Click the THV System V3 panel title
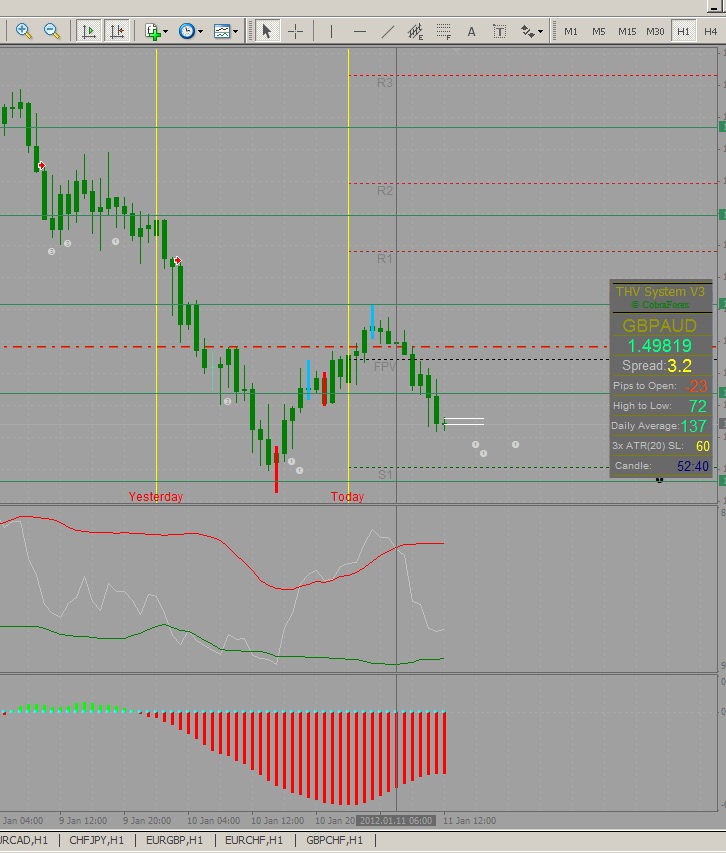The width and height of the screenshot is (726, 853). tap(660, 292)
